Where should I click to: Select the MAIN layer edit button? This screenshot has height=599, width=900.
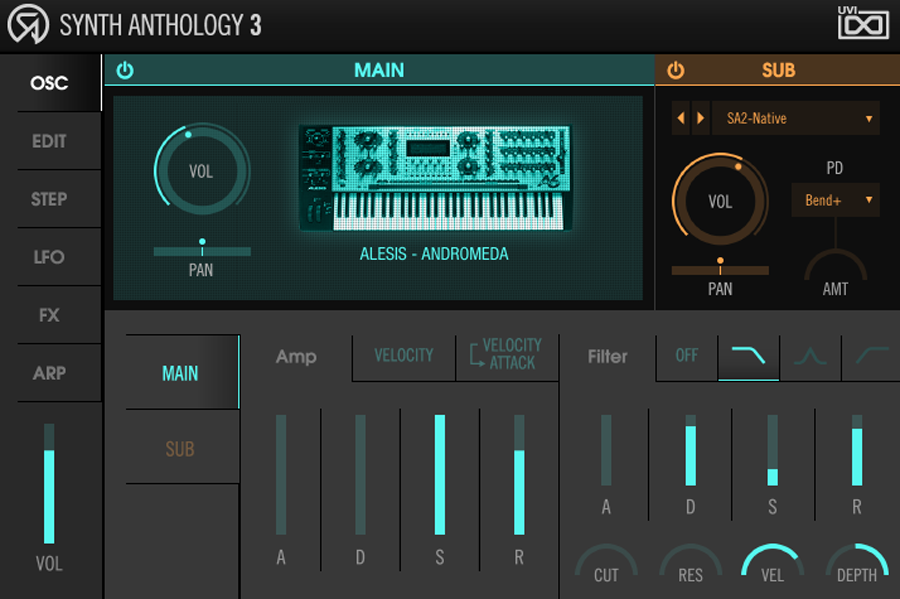coord(182,373)
